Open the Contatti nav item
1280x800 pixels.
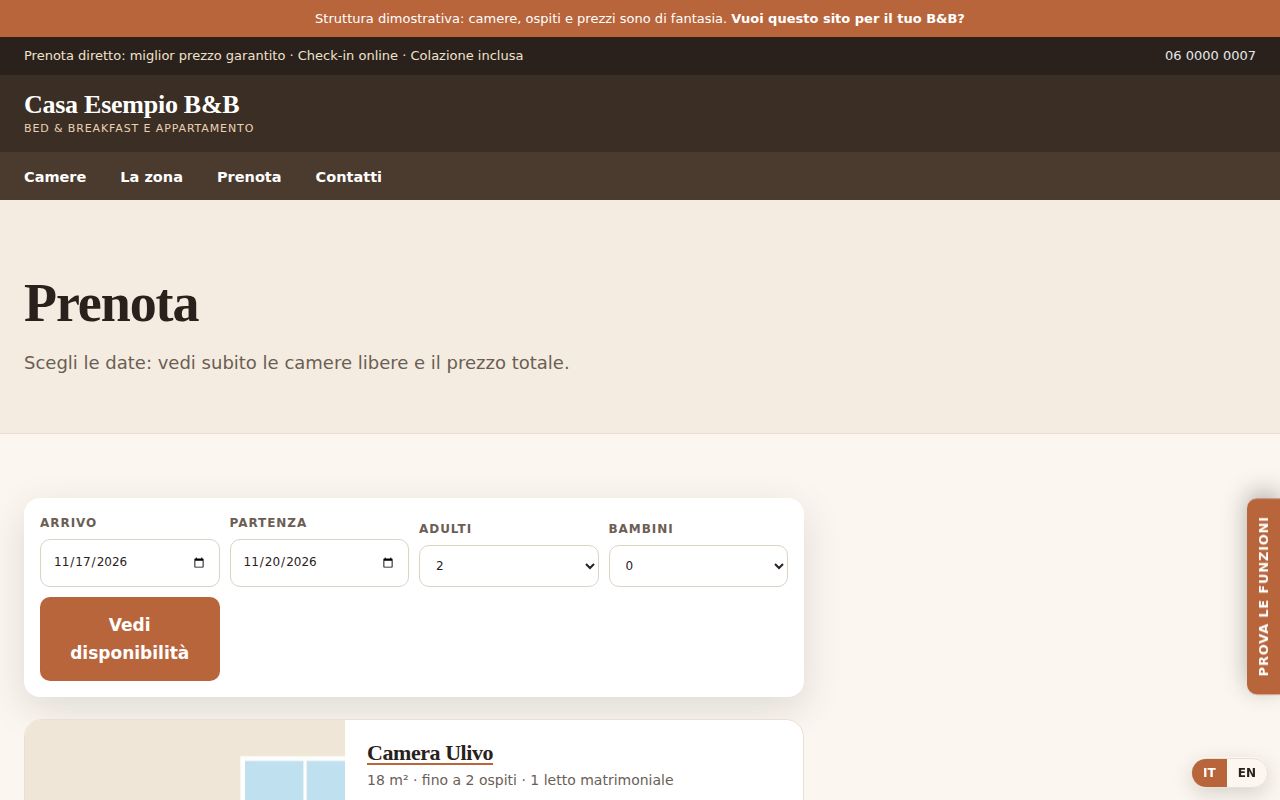coord(348,177)
